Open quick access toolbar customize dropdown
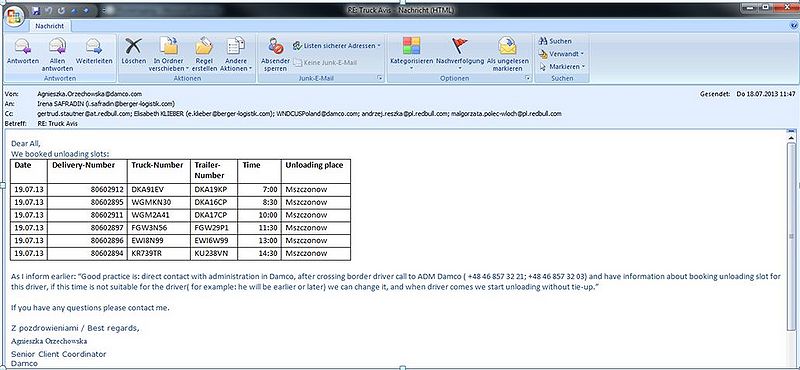 tap(105, 10)
